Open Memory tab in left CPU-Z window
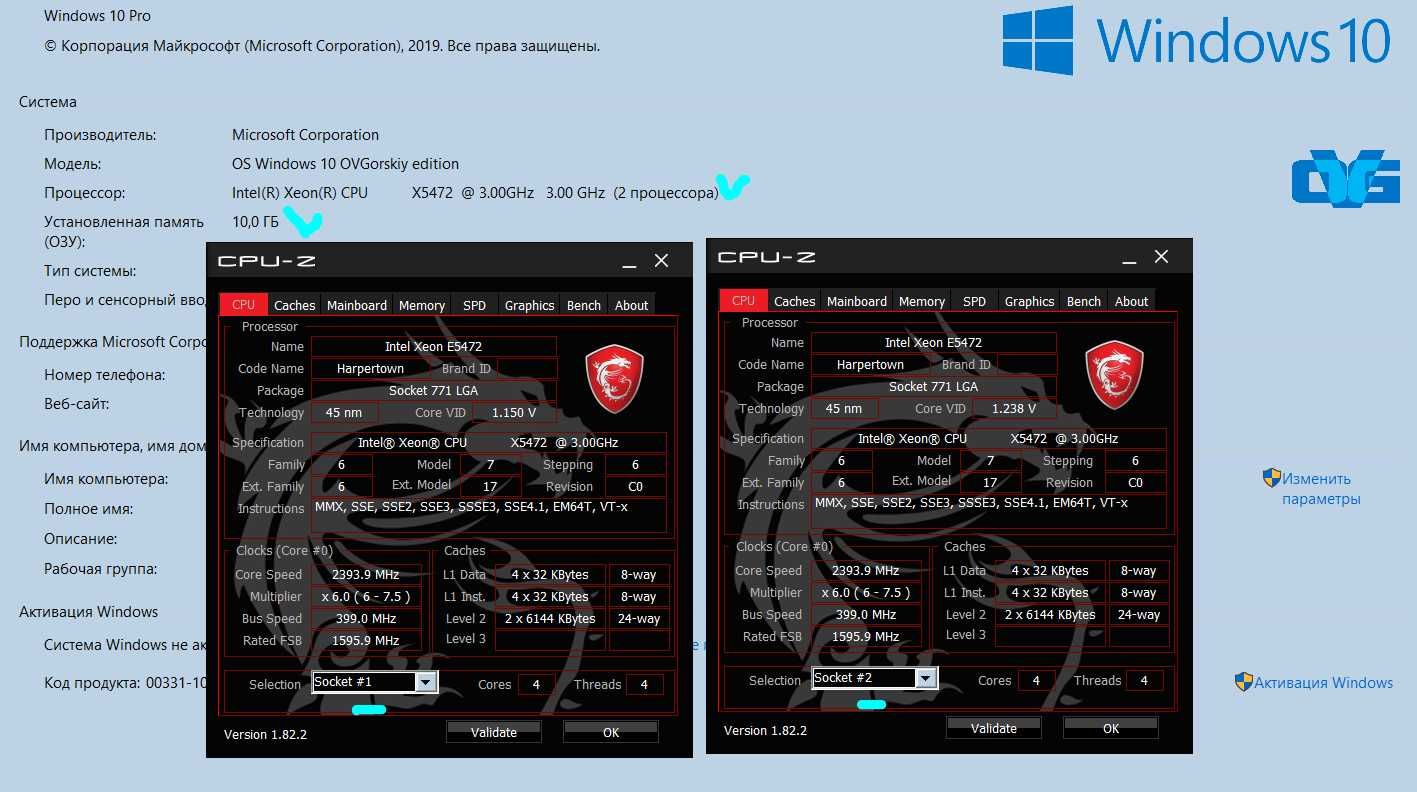This screenshot has width=1417, height=792. [x=422, y=305]
